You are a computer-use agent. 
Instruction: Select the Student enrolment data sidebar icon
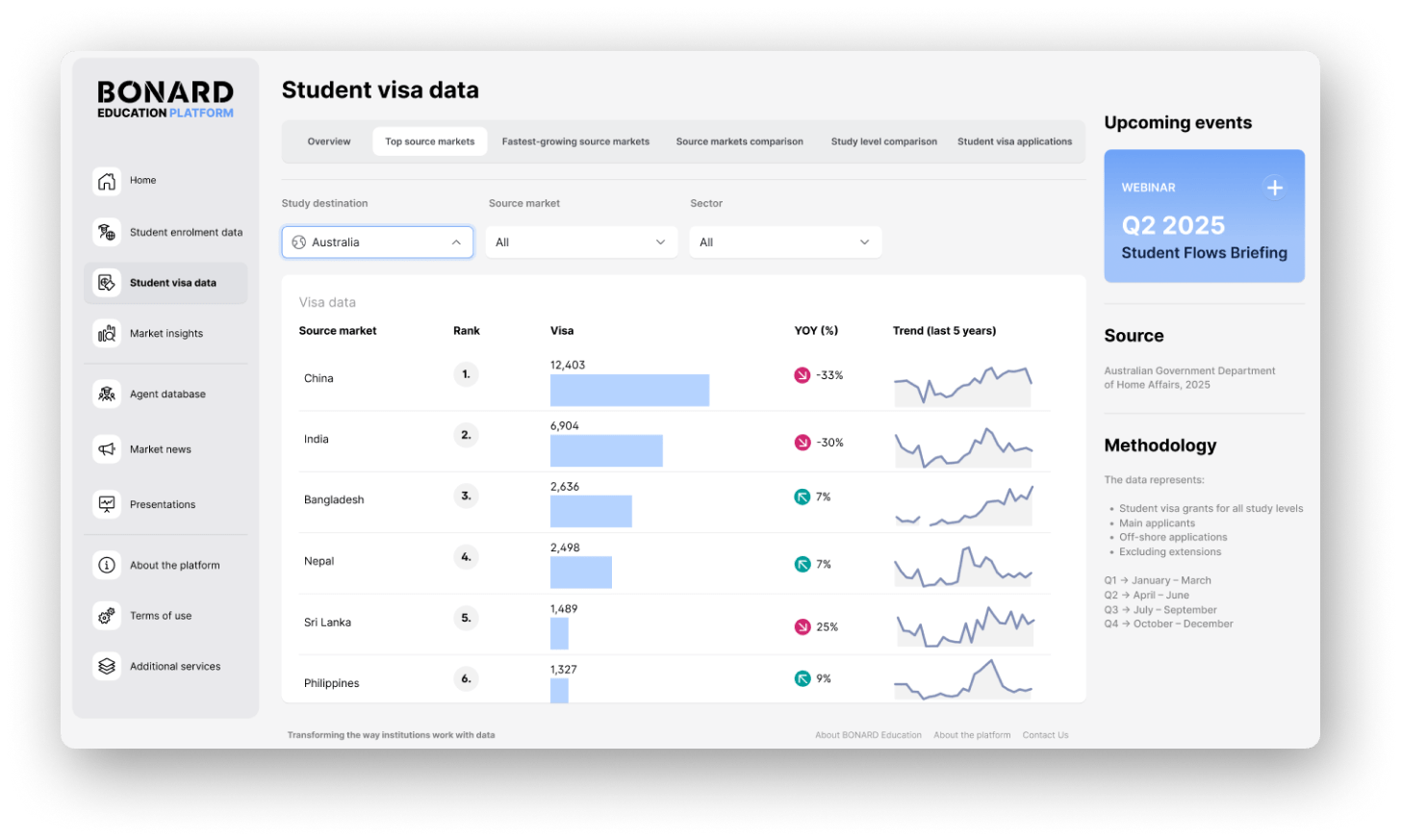point(107,232)
